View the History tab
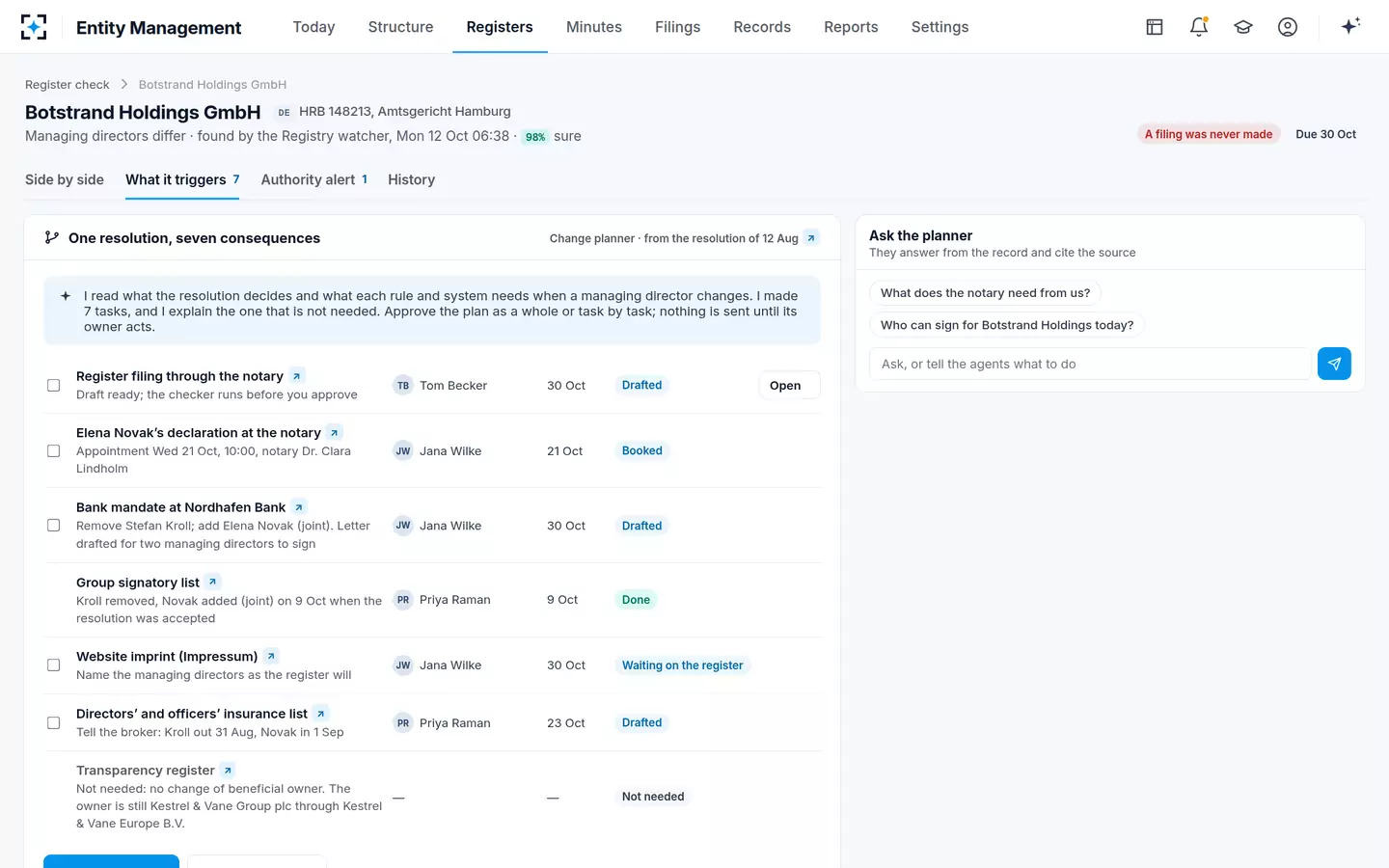1389x868 pixels. click(411, 179)
